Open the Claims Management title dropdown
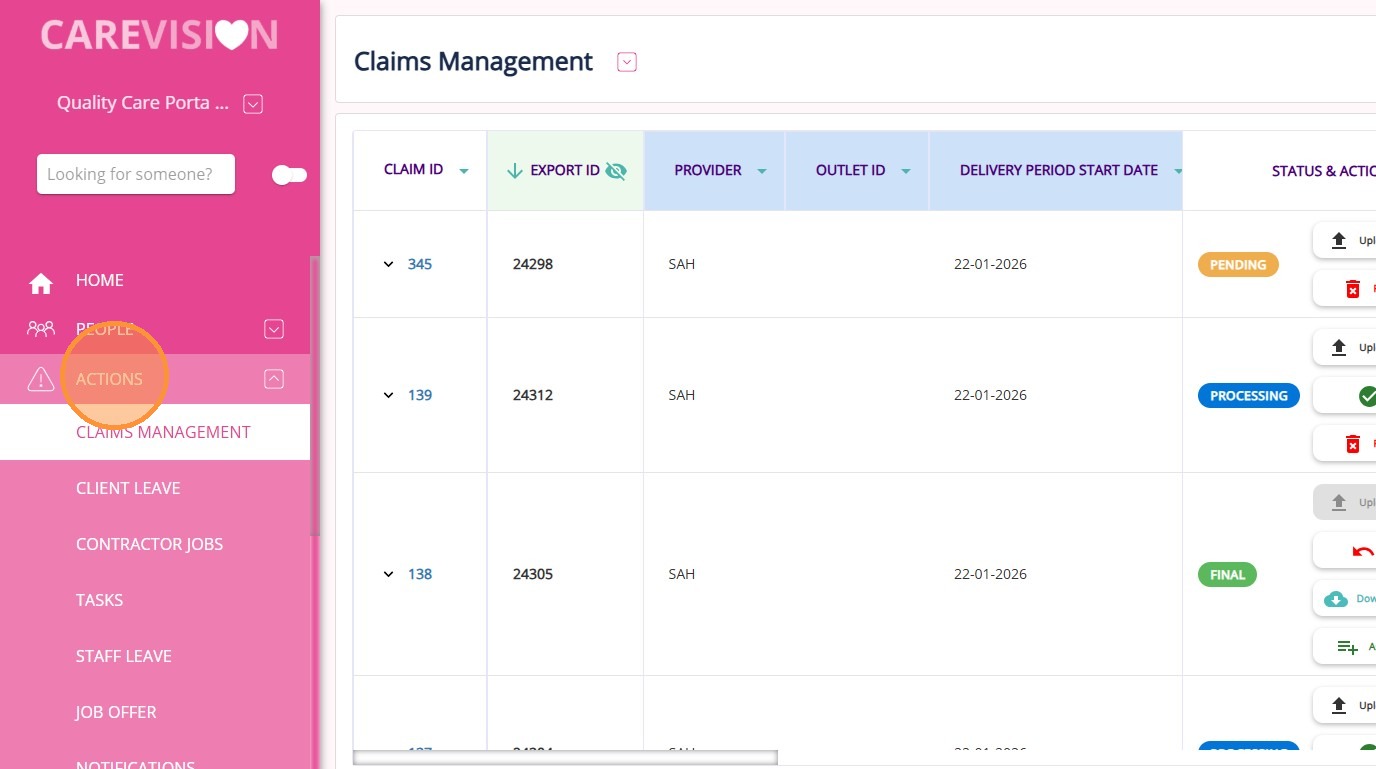The image size is (1376, 769). (x=627, y=62)
